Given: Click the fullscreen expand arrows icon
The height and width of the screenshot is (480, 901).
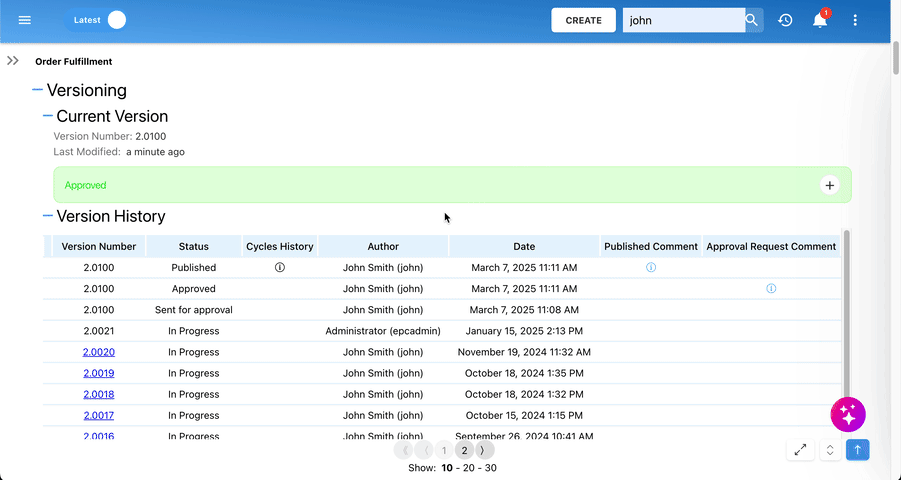Looking at the screenshot, I should pyautogui.click(x=800, y=450).
